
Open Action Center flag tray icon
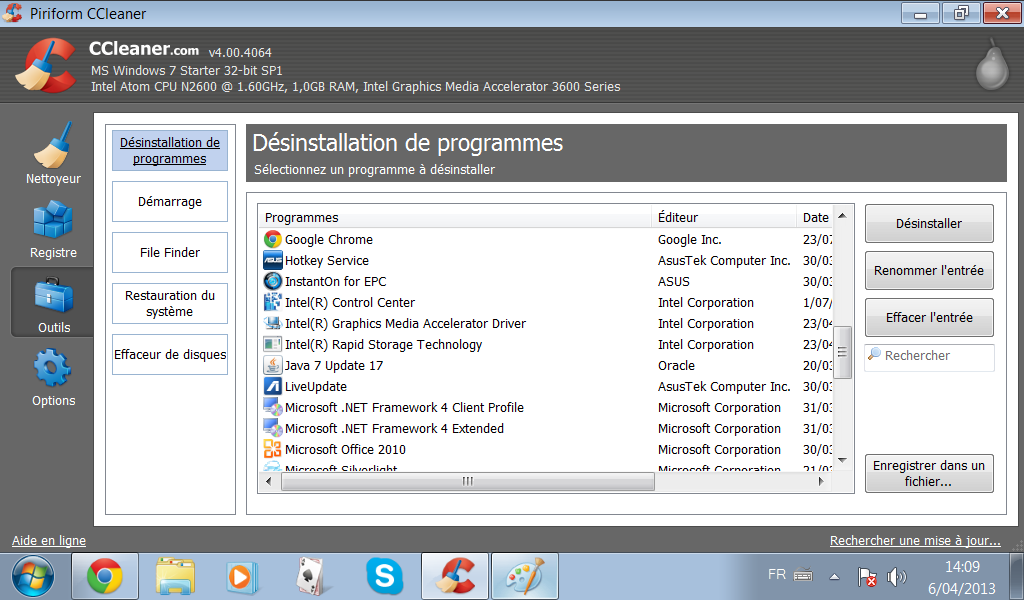click(x=867, y=576)
